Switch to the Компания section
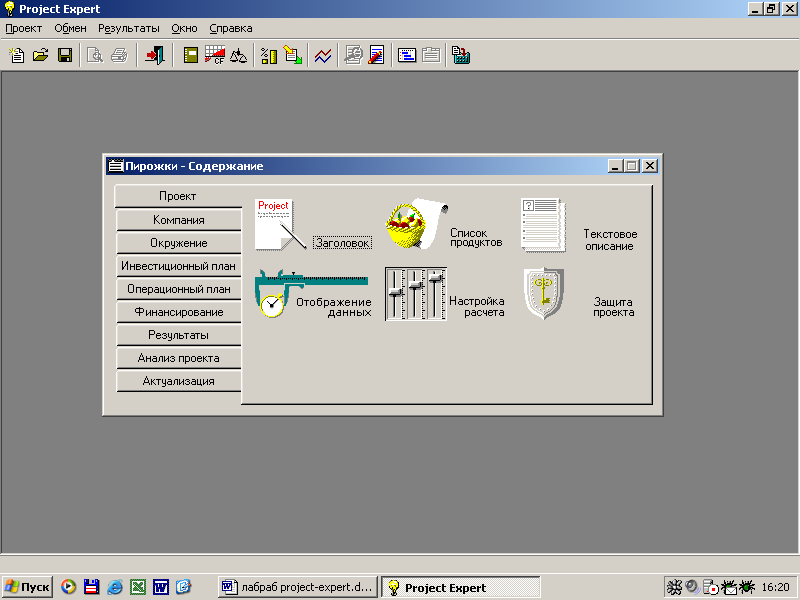Image resolution: width=800 pixels, height=600 pixels. (179, 220)
